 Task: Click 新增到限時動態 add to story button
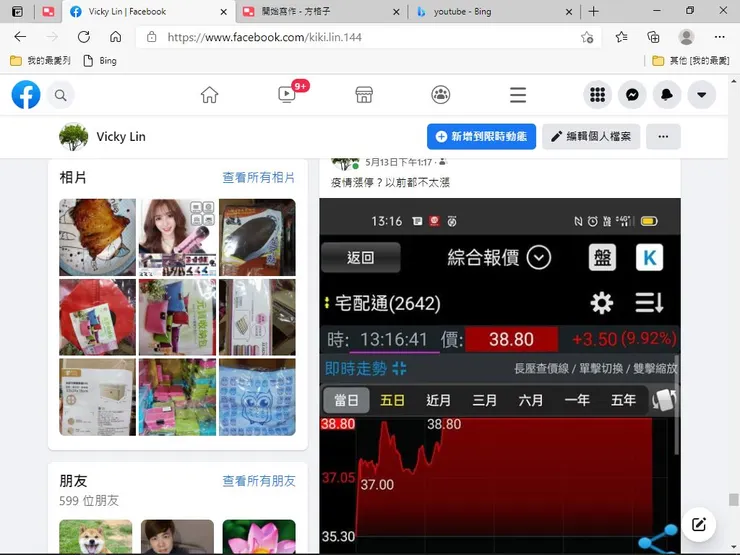click(481, 136)
